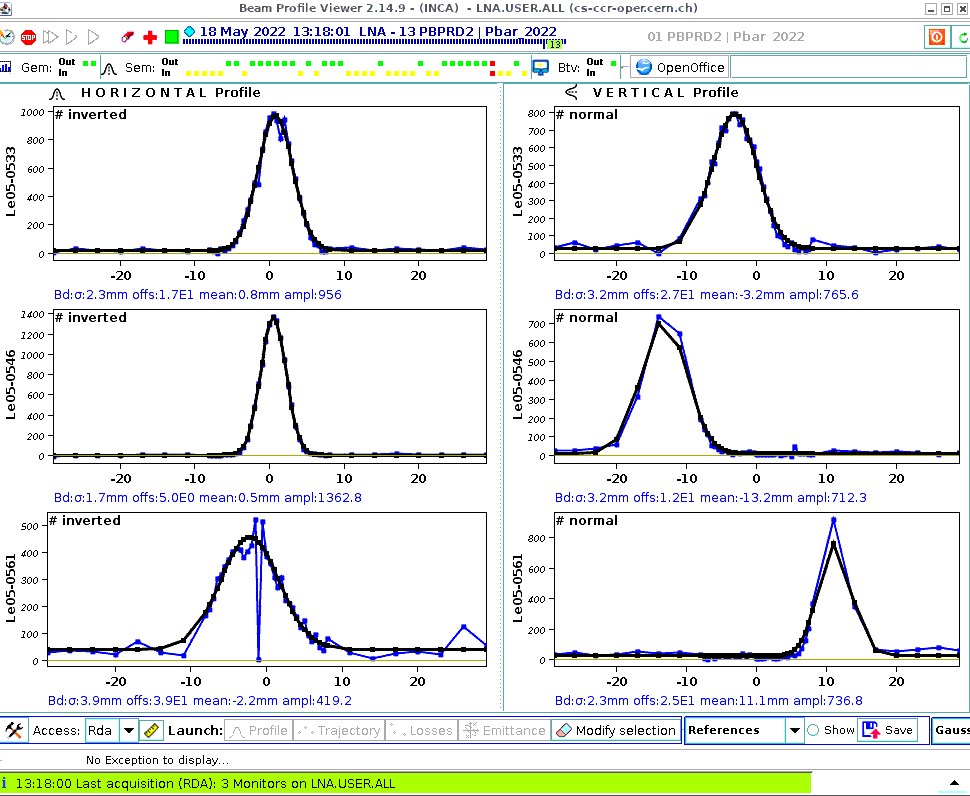Click the eraser icon in top toolbar
The width and height of the screenshot is (970, 796).
click(x=127, y=37)
